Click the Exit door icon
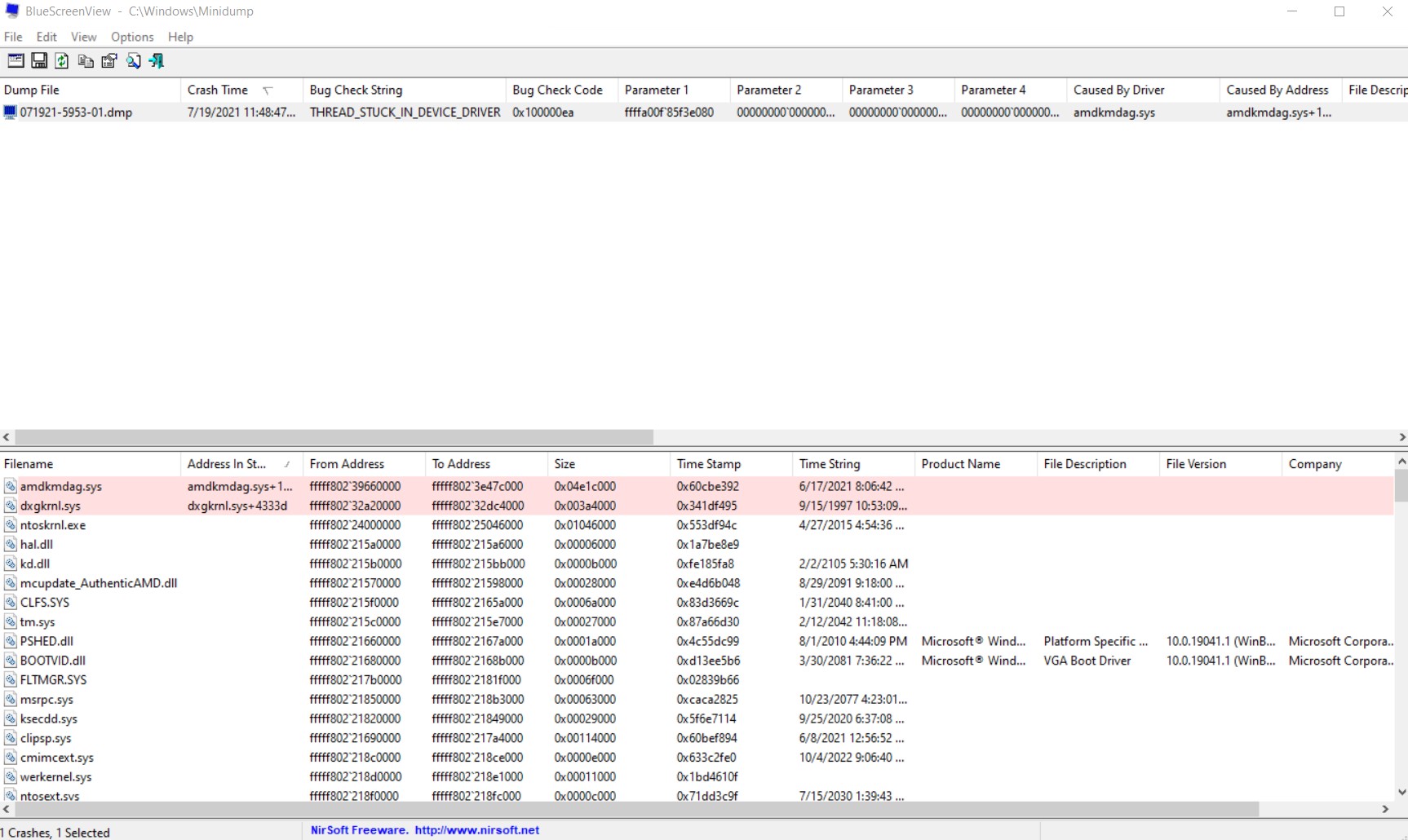 pyautogui.click(x=156, y=61)
